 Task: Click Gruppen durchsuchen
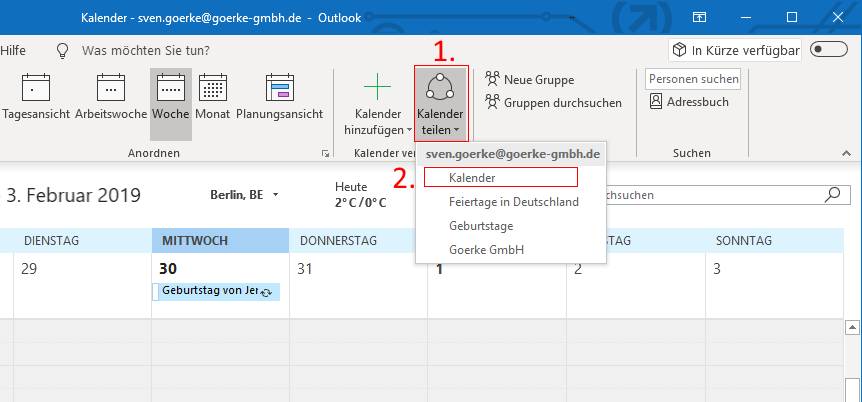tap(554, 103)
